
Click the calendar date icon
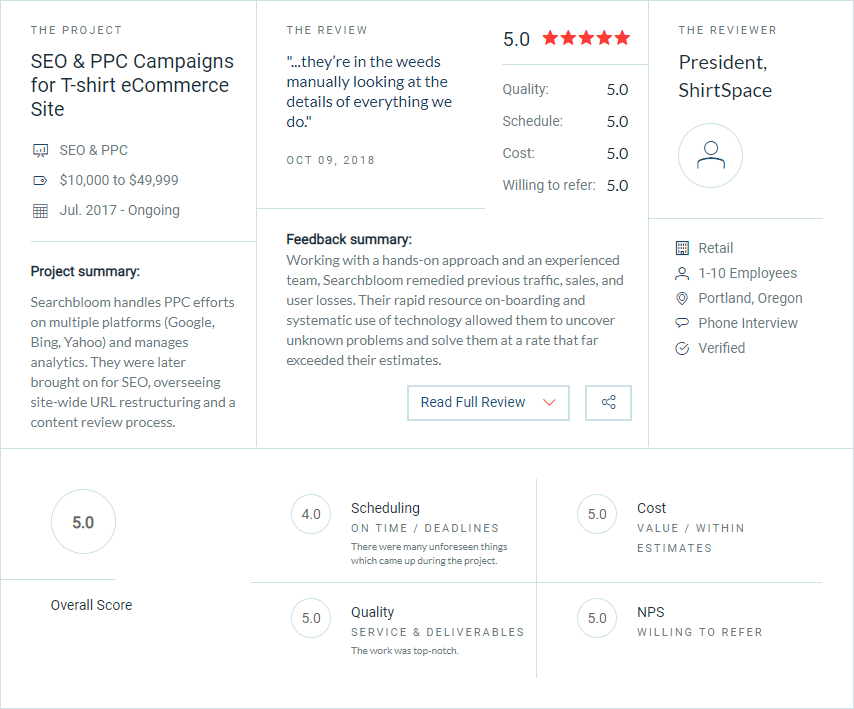40,211
